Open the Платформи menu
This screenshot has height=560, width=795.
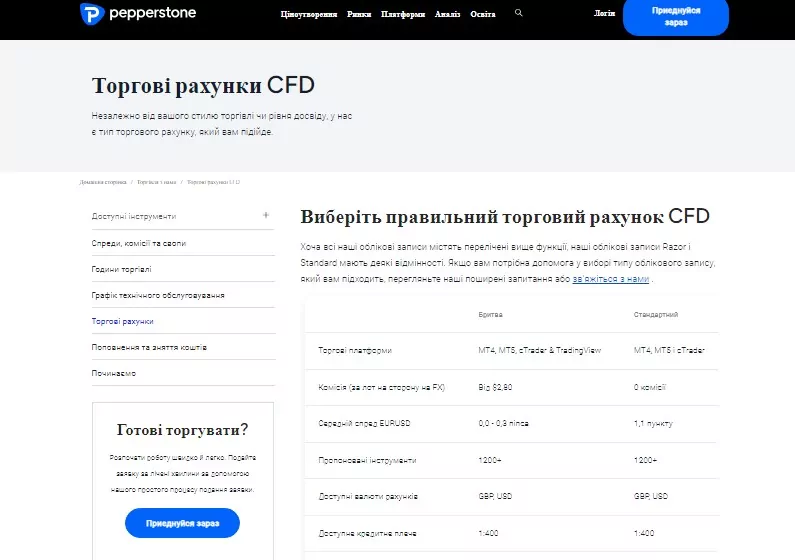coord(403,14)
